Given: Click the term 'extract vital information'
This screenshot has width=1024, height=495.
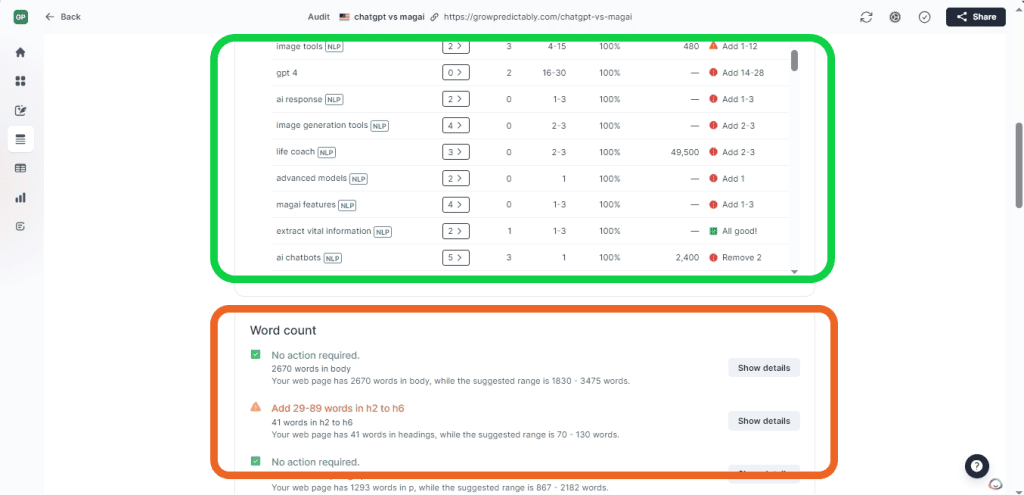Looking at the screenshot, I should 323,231.
